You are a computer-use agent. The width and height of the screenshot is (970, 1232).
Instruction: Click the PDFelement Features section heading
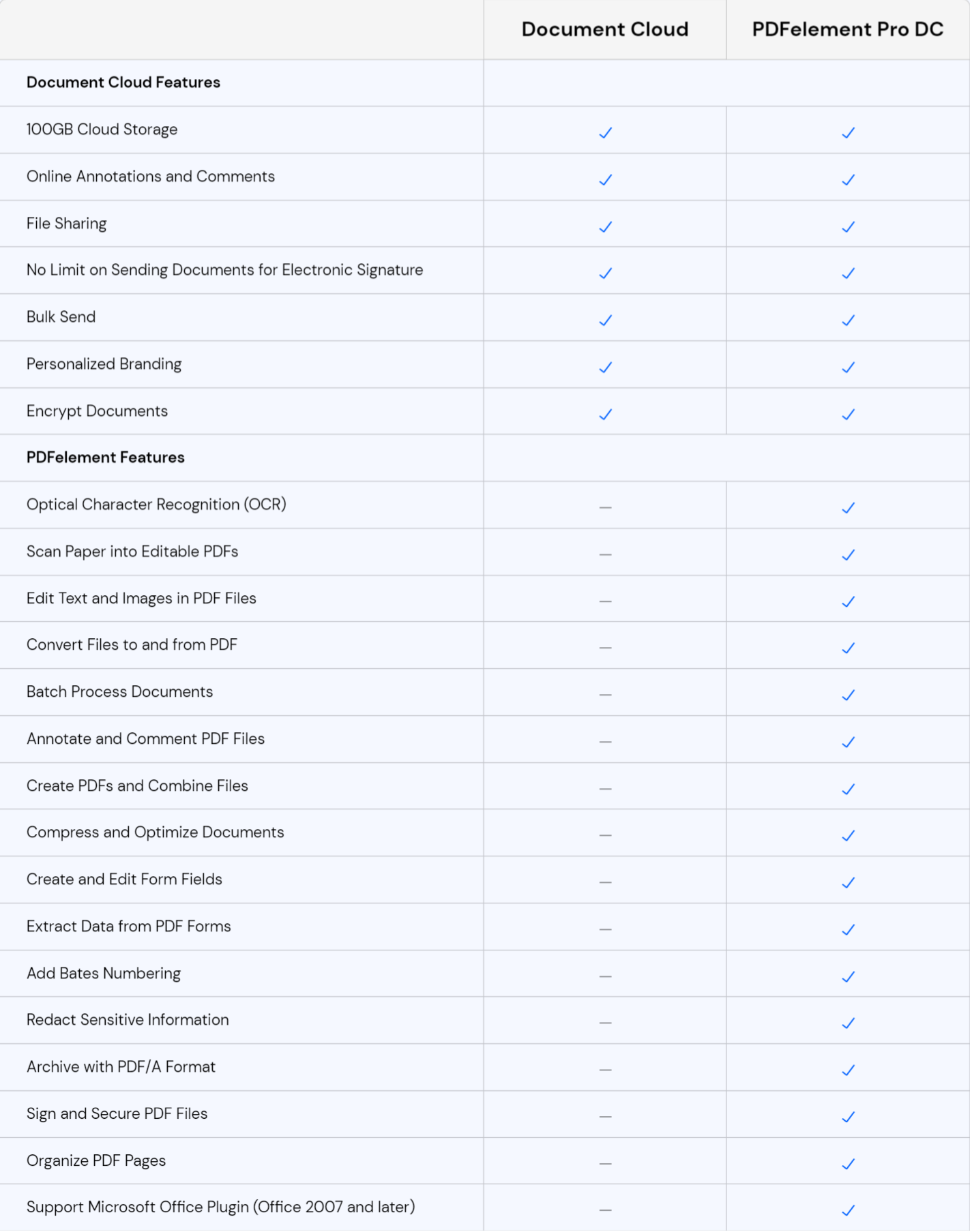[x=106, y=457]
